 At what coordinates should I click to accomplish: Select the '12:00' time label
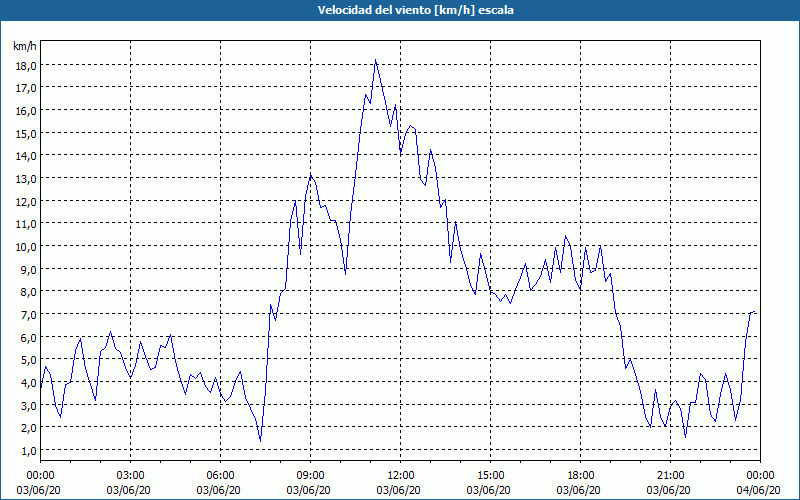401,476
